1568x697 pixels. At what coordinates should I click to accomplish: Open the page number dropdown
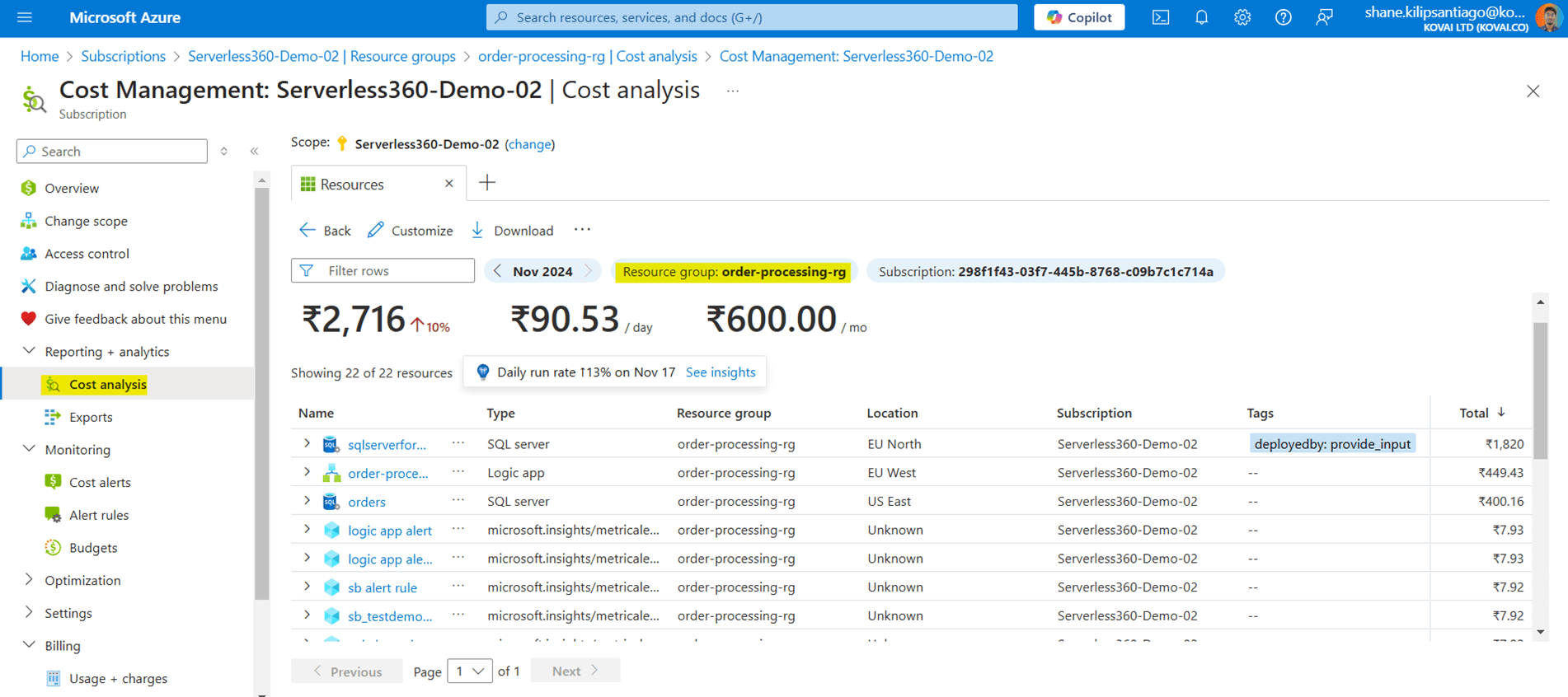470,671
